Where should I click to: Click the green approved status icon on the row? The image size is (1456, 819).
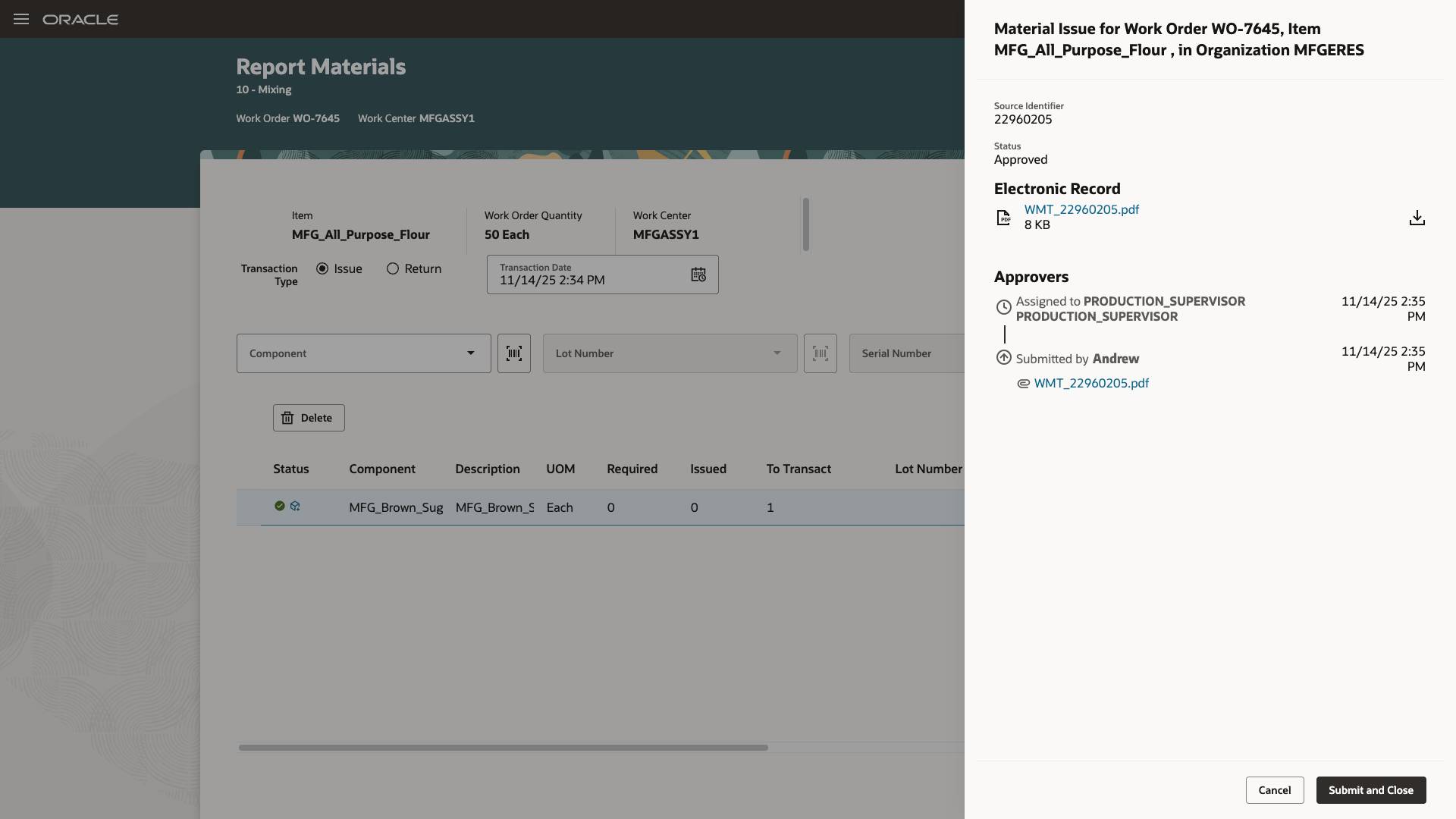[279, 507]
